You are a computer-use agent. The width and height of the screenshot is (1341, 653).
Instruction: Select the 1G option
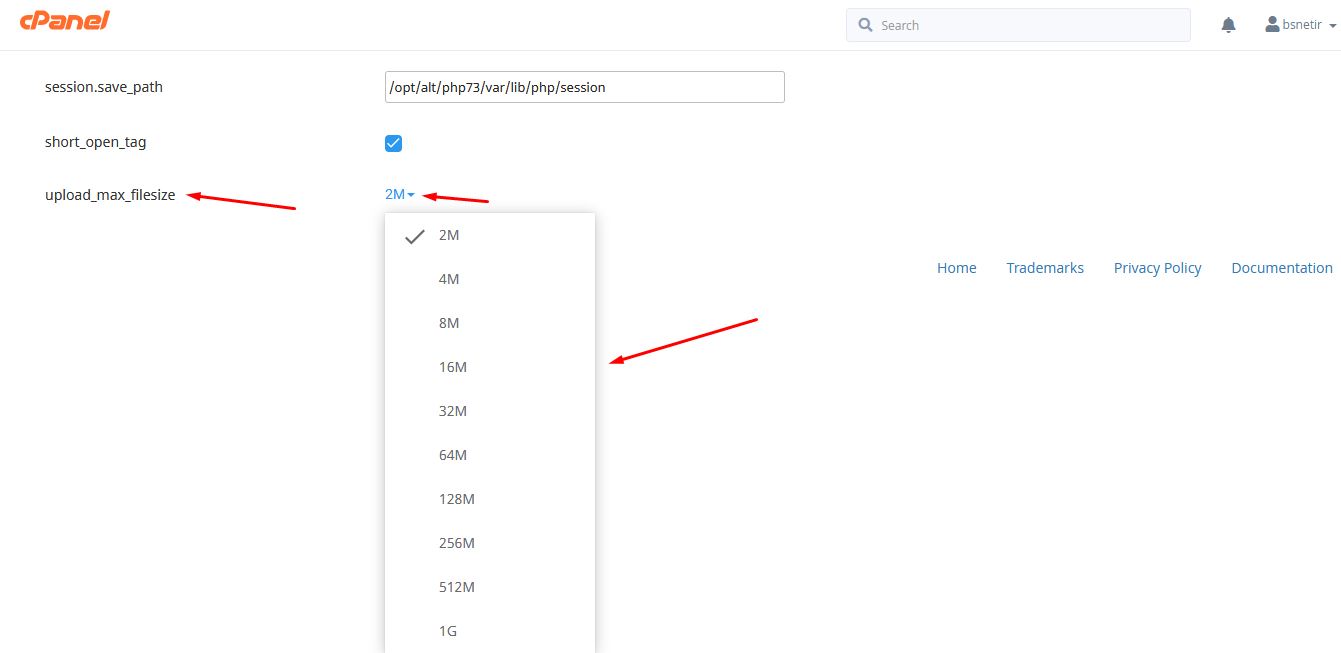(490, 631)
